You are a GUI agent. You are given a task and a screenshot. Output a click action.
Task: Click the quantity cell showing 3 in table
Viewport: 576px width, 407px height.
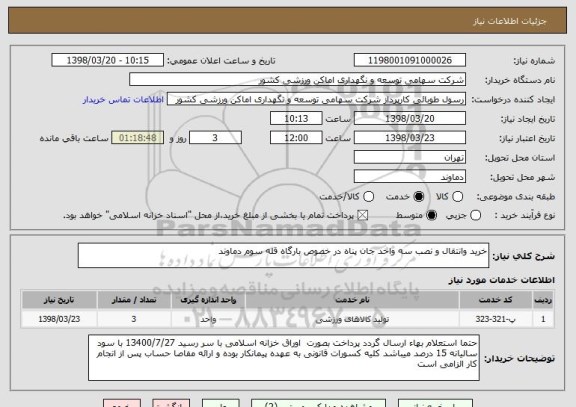[x=134, y=319]
